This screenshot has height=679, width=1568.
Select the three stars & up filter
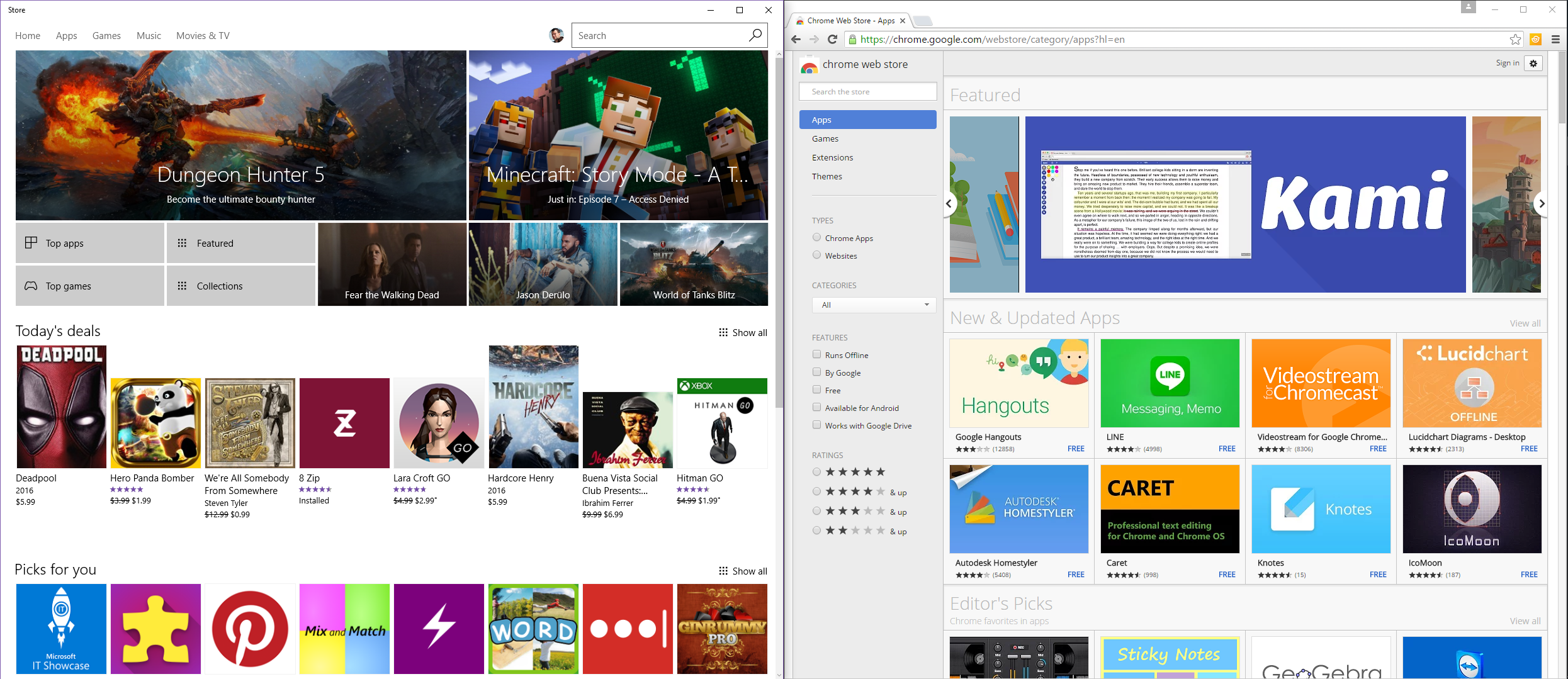point(816,510)
